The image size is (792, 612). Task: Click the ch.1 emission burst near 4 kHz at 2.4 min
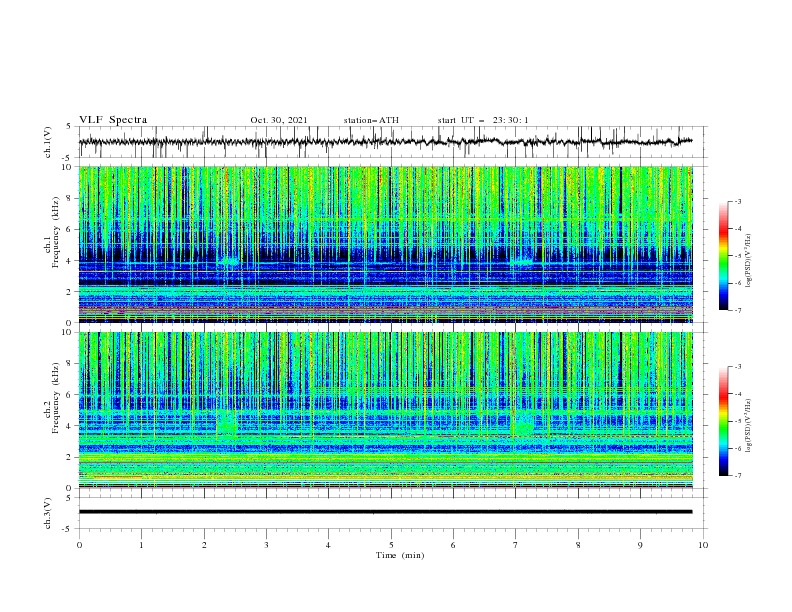228,263
